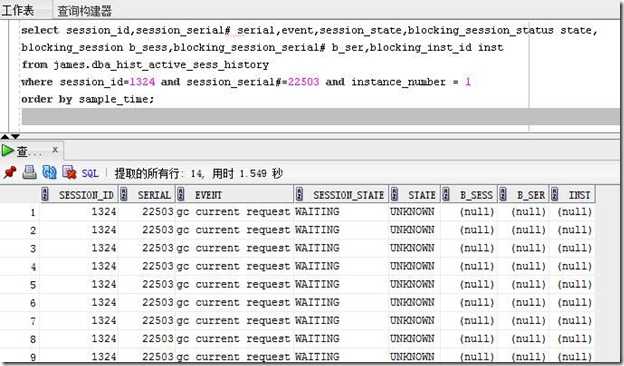Click STATE cell UNKNOWN in row 1

415,212
